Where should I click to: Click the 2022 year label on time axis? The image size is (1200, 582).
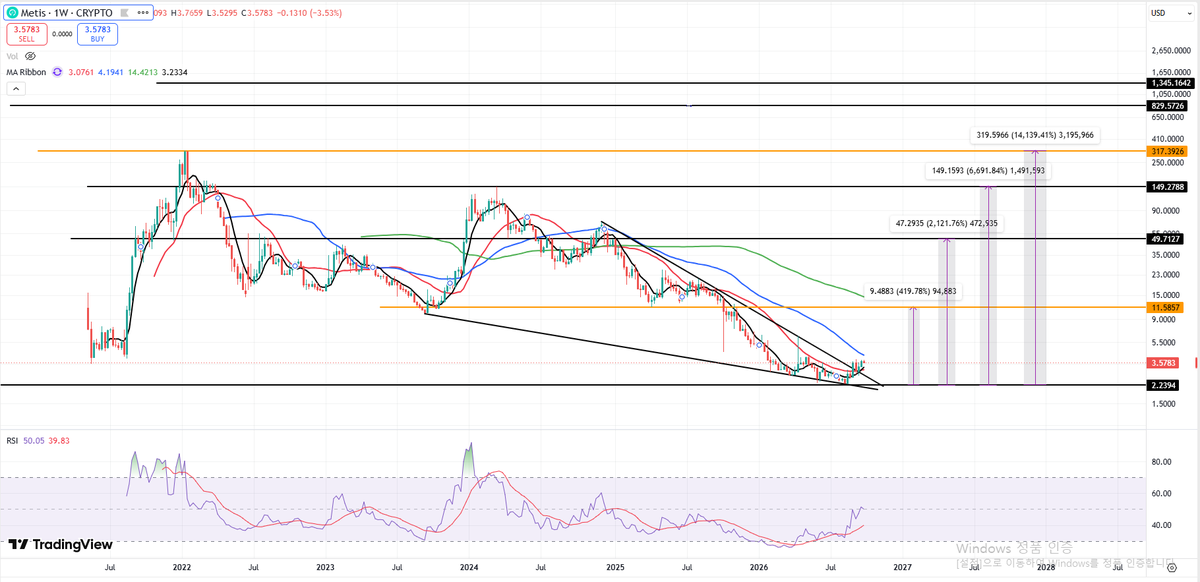pos(181,566)
